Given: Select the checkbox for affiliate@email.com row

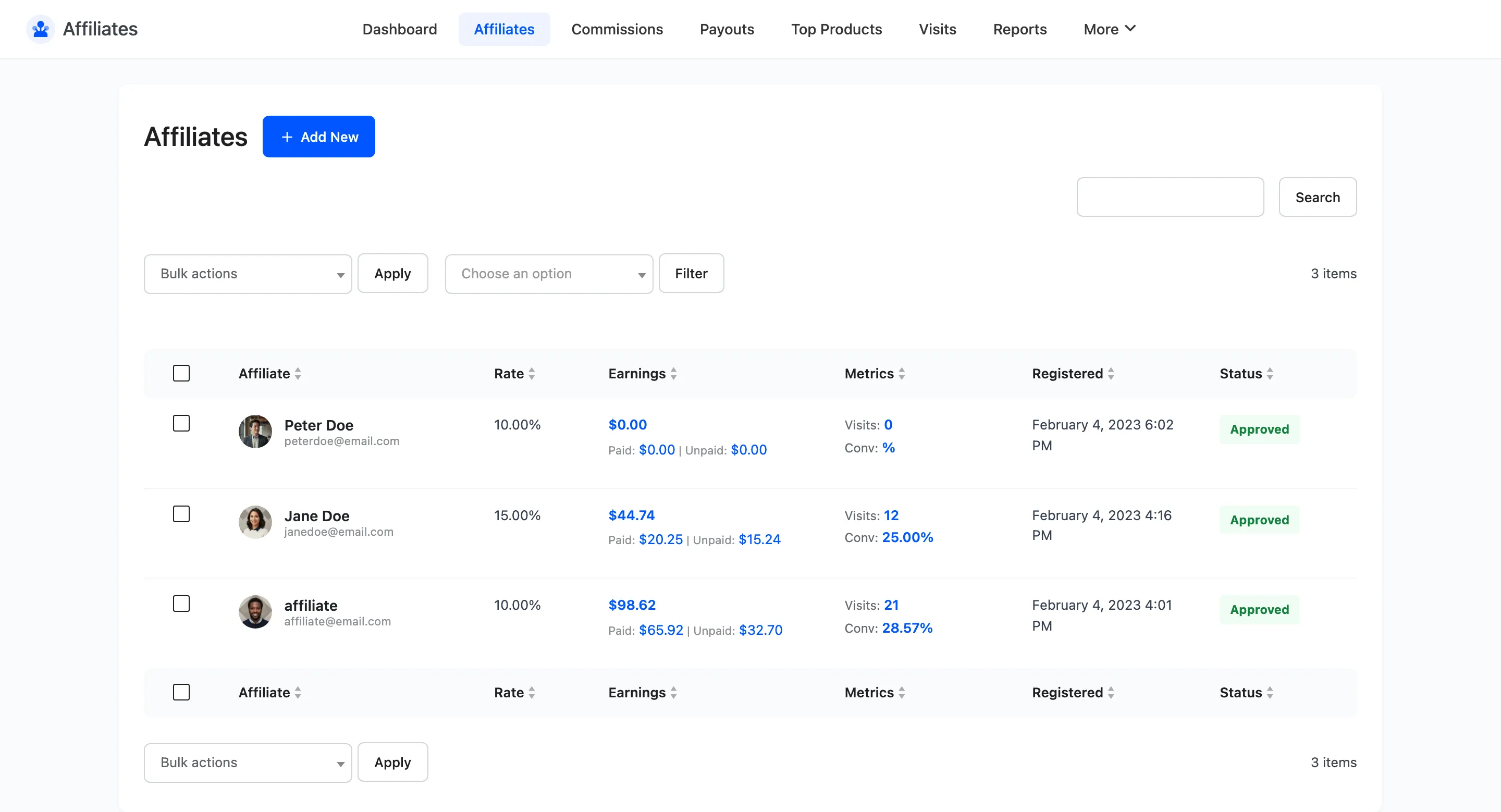Looking at the screenshot, I should [x=181, y=604].
